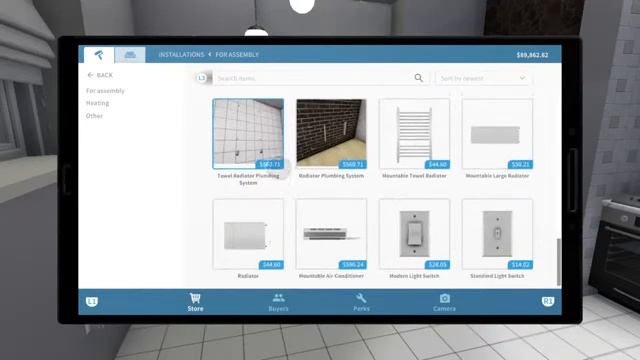Open the Camera tab
Image resolution: width=640 pixels, height=360 pixels.
[444, 302]
